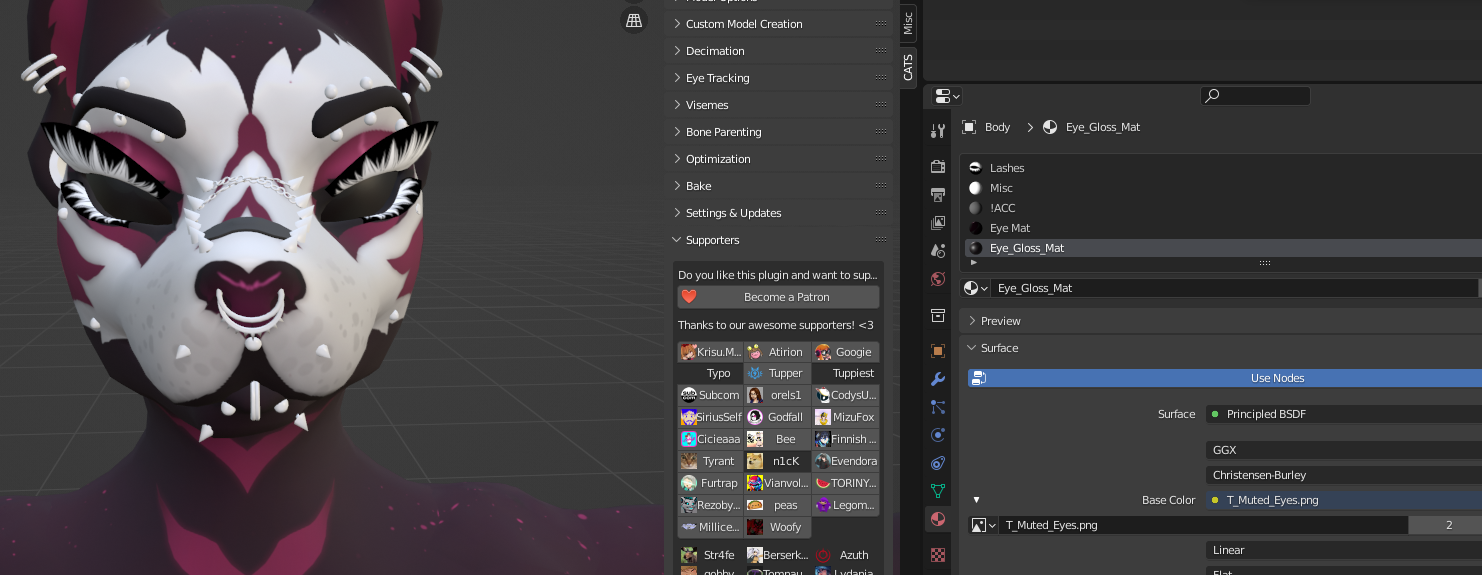Collapse the Surface panel
The height and width of the screenshot is (575, 1482).
972,348
